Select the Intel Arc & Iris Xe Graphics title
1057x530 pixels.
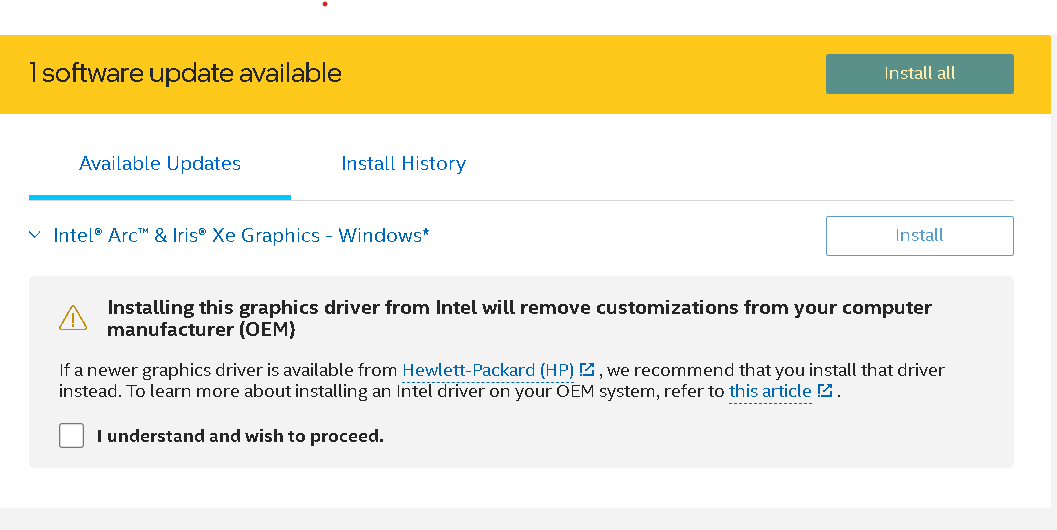click(242, 236)
